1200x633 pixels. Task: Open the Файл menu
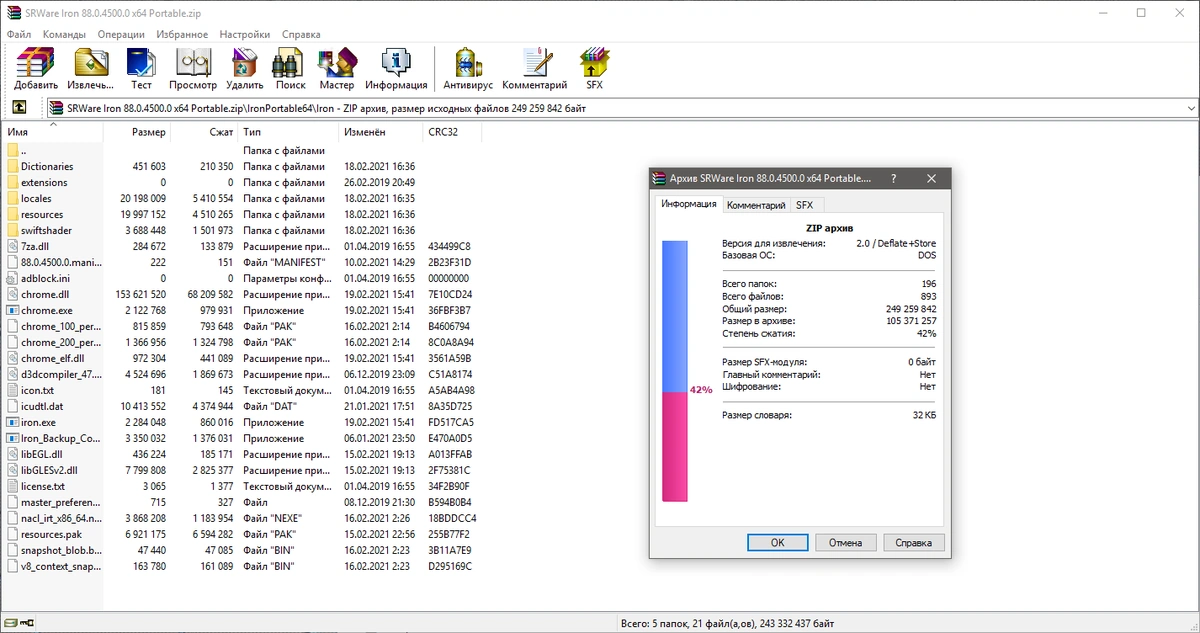tap(18, 34)
